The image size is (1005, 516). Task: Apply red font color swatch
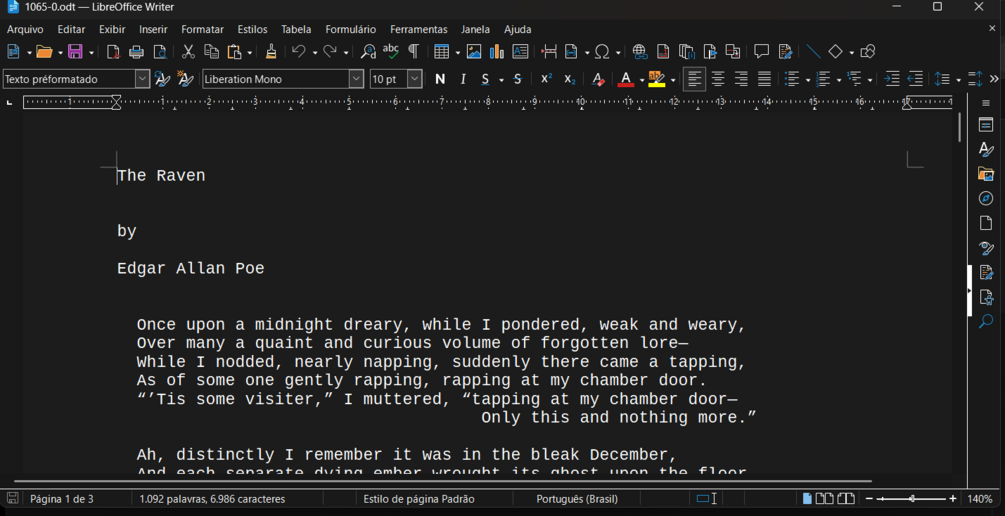626,79
